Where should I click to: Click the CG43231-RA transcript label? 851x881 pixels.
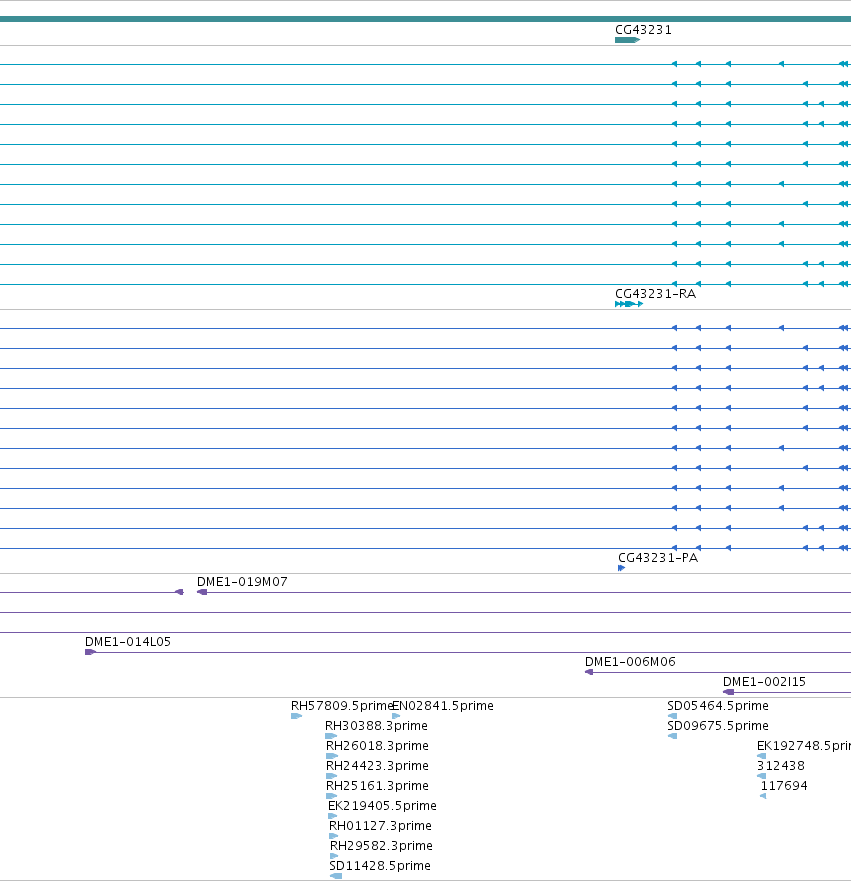656,294
